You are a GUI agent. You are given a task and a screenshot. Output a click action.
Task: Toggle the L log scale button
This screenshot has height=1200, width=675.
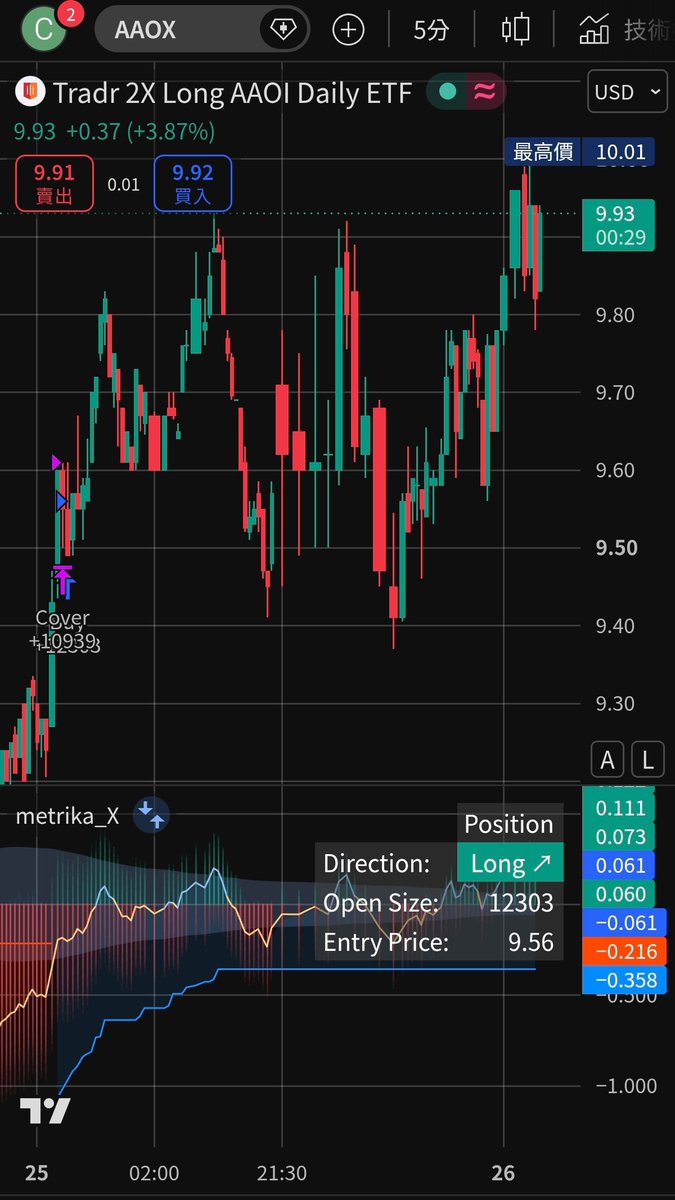coord(648,760)
